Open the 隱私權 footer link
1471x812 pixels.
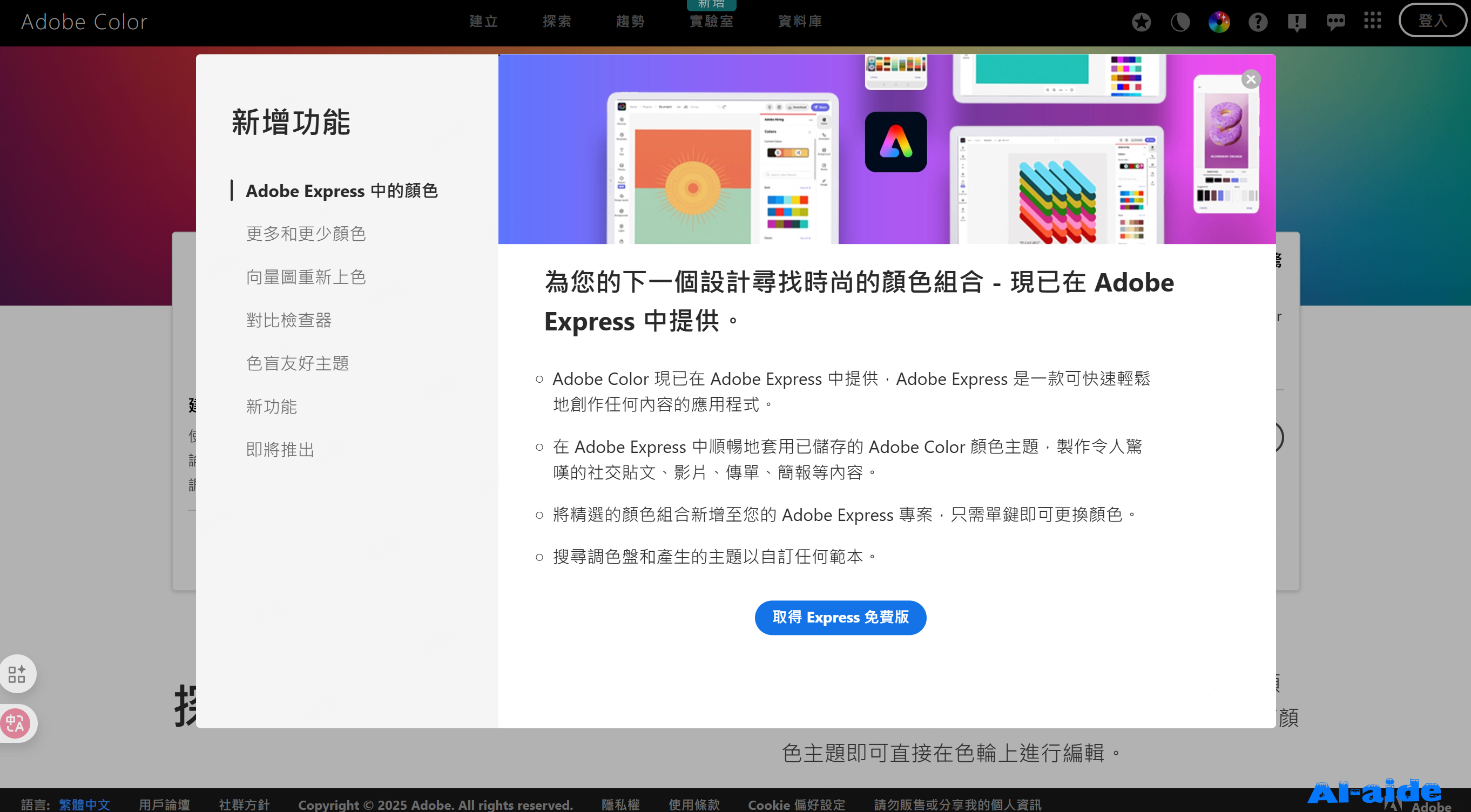coord(620,804)
